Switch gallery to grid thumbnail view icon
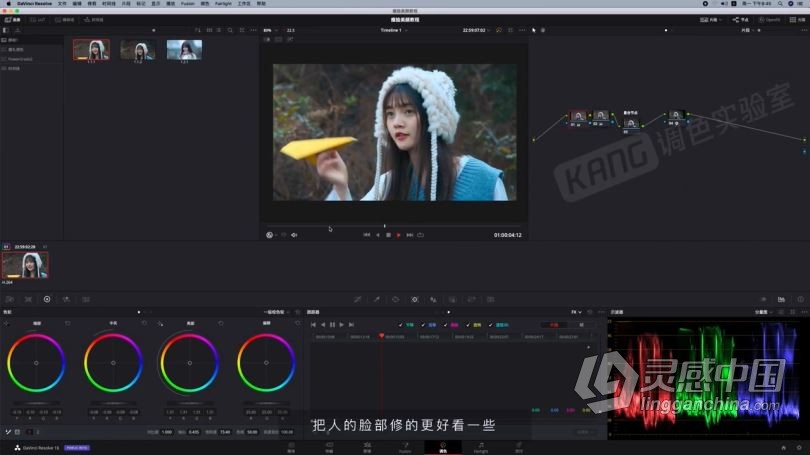This screenshot has width=810, height=455. coord(209,30)
